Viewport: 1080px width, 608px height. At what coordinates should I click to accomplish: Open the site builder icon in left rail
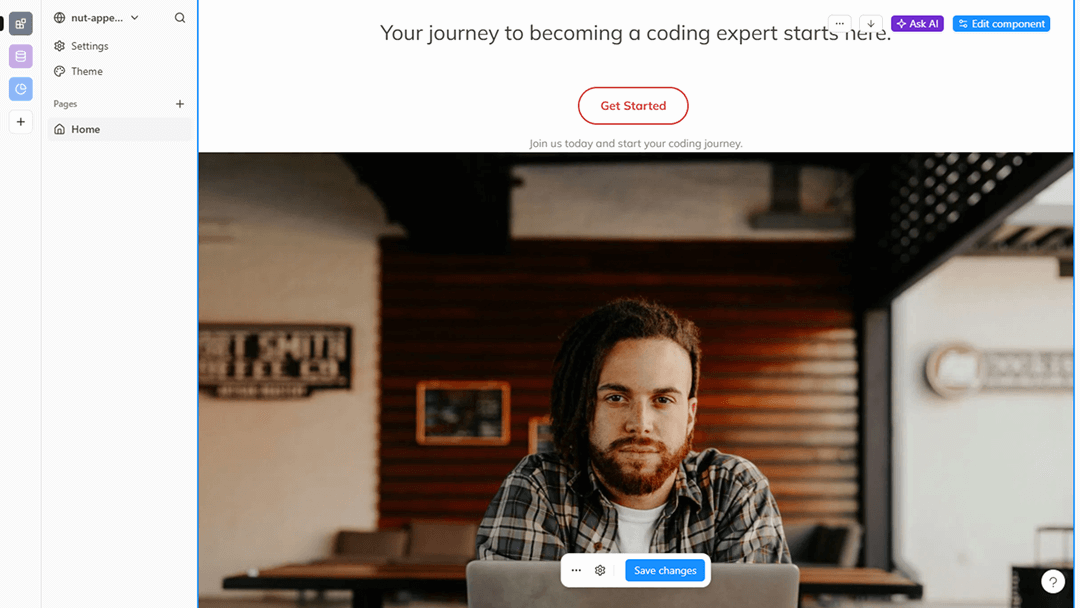[21, 23]
